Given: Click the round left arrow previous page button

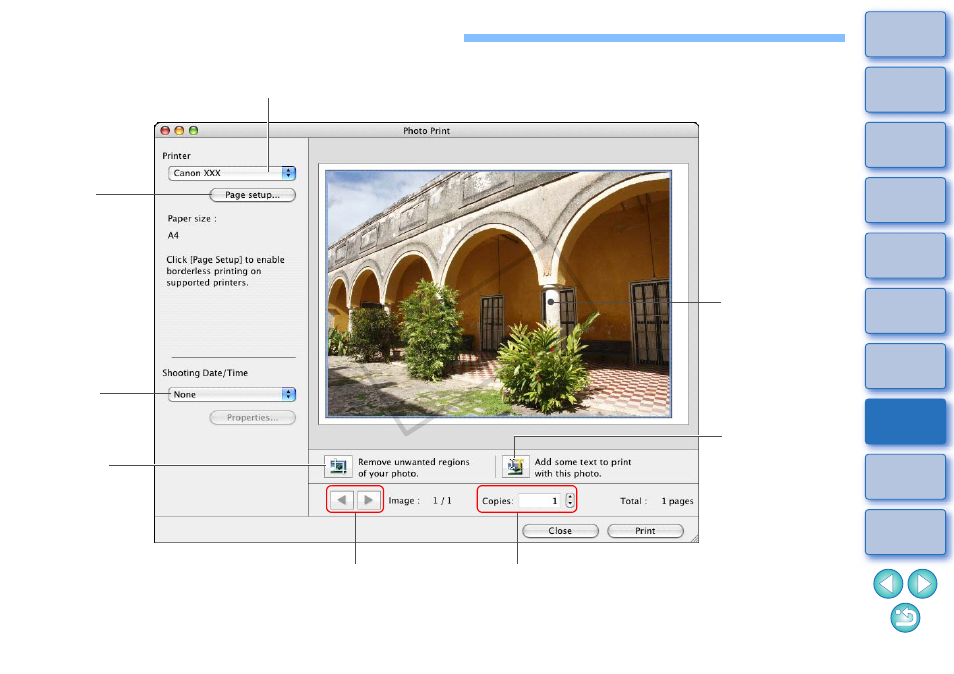Looking at the screenshot, I should pos(888,583).
